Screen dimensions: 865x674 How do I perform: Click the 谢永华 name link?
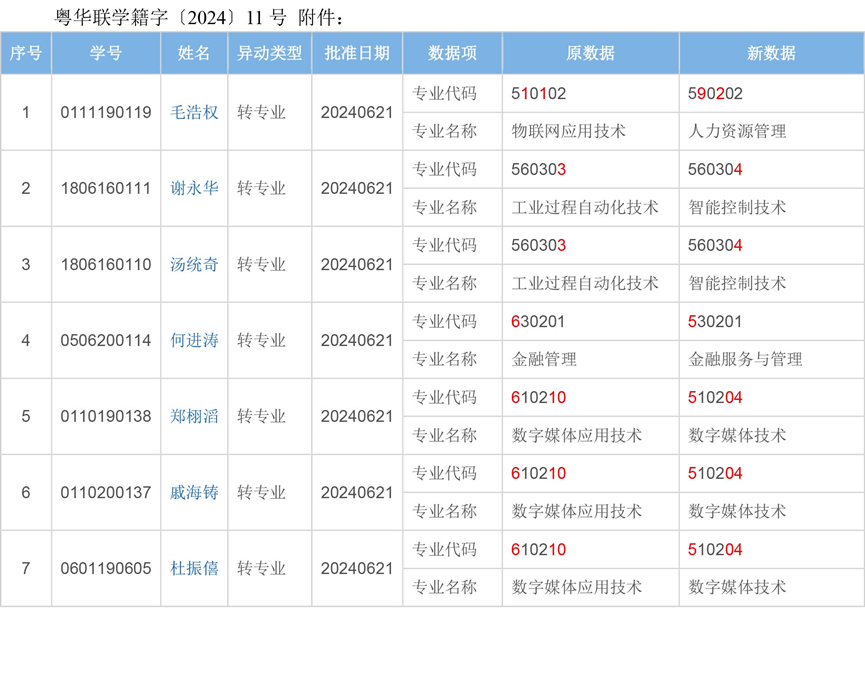pos(194,188)
